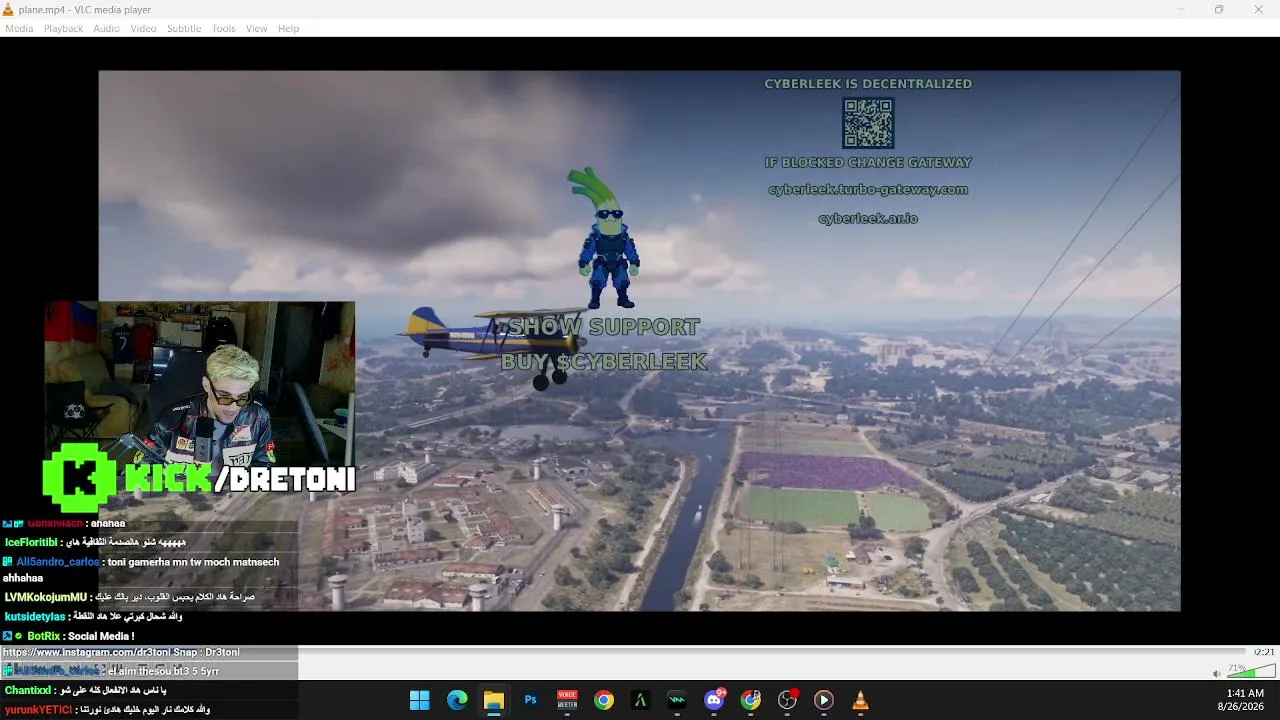Image resolution: width=1280 pixels, height=720 pixels.
Task: Open the green A-logo app in taskbar
Action: (640, 700)
